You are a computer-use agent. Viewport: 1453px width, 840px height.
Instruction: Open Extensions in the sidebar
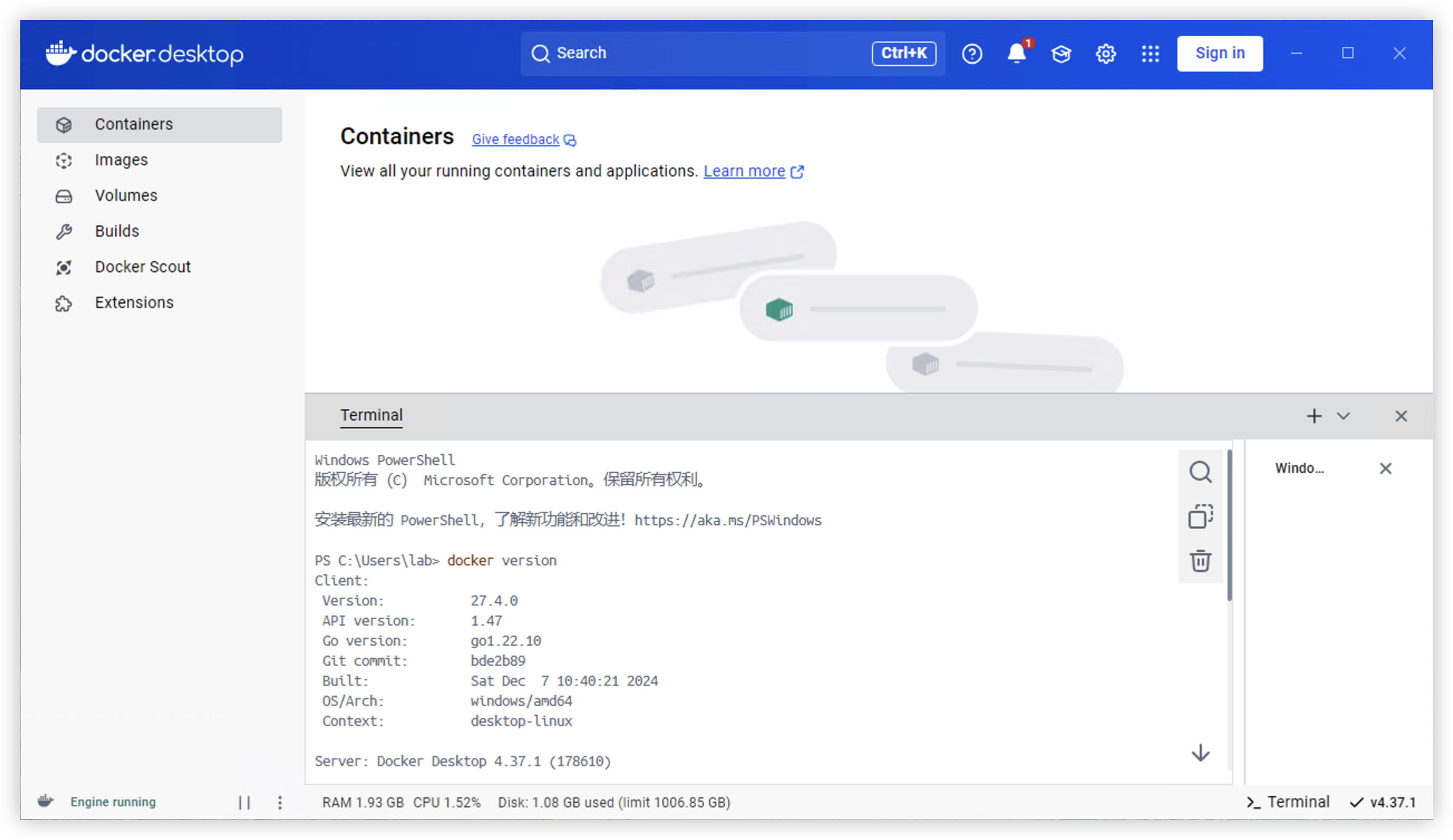160,303
